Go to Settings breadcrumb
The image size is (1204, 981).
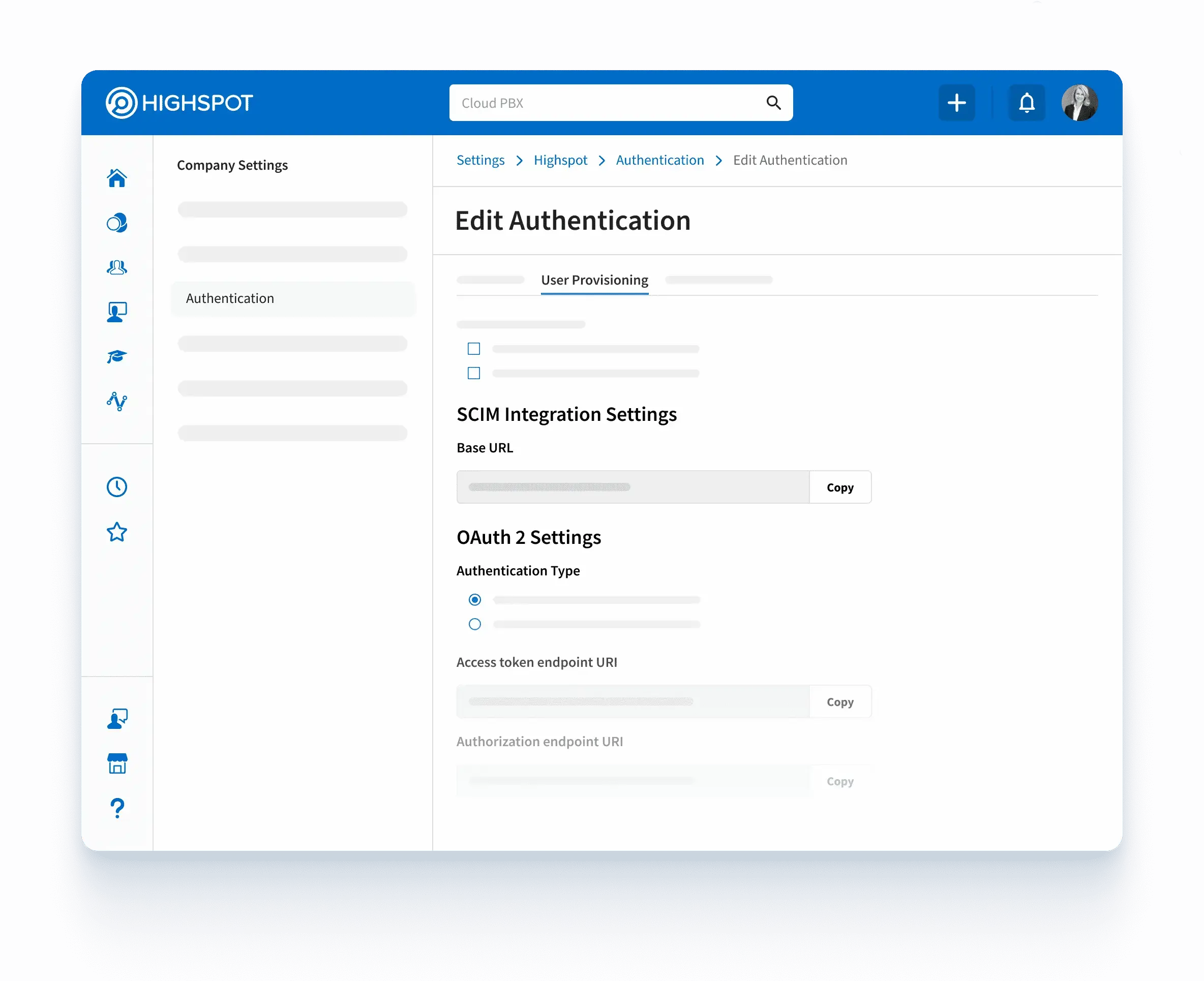click(x=480, y=161)
